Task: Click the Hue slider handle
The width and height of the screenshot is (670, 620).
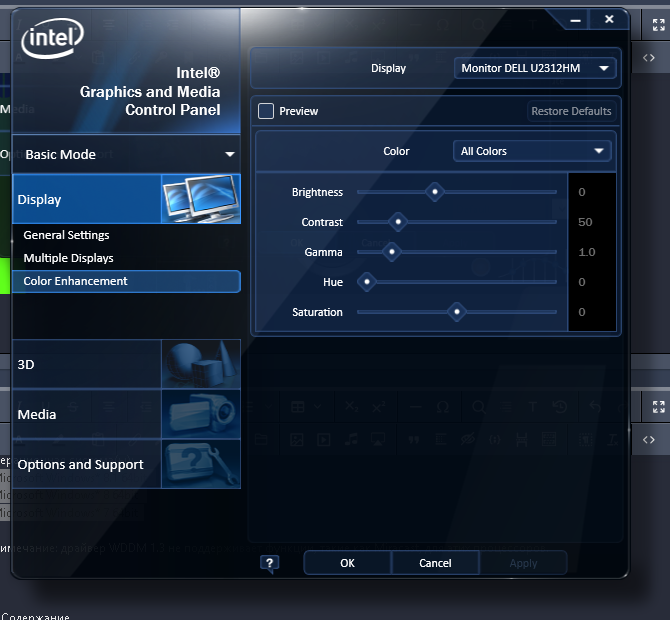Action: pyautogui.click(x=367, y=282)
